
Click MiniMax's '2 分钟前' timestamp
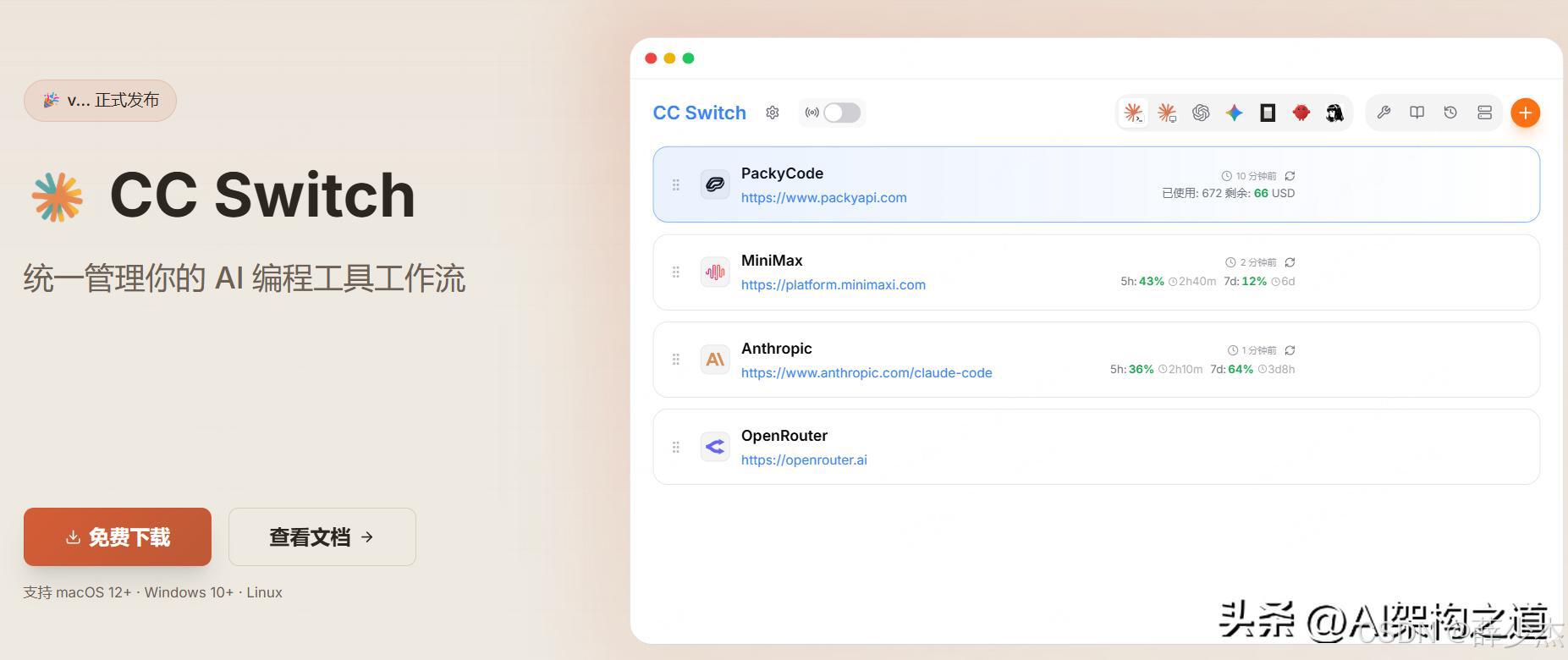pos(1251,262)
